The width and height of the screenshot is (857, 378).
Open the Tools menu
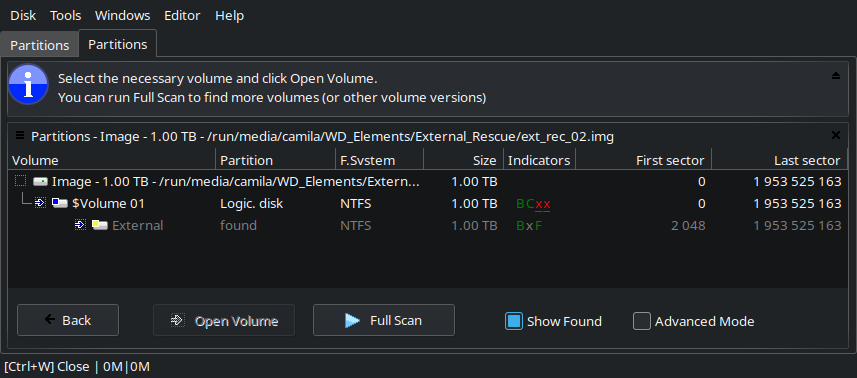pyautogui.click(x=66, y=16)
